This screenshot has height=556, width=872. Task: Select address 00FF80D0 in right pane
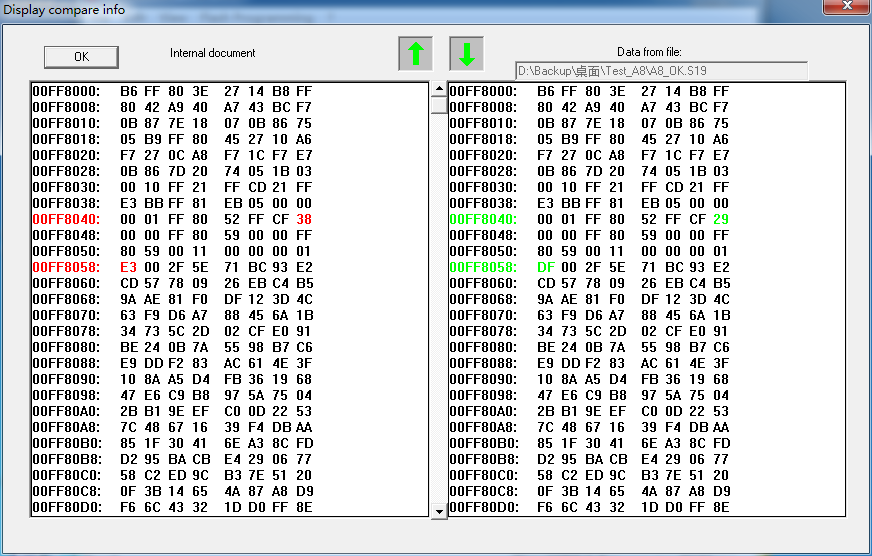click(x=483, y=508)
